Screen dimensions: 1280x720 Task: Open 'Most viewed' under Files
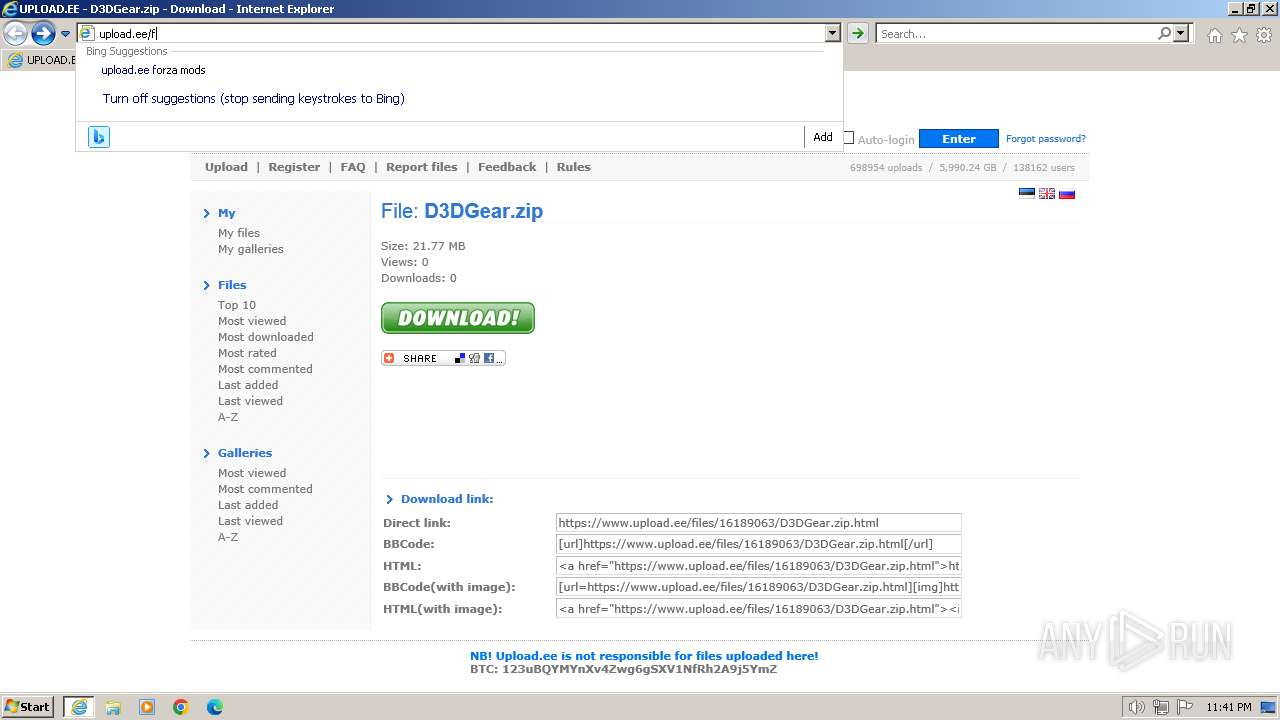click(252, 321)
